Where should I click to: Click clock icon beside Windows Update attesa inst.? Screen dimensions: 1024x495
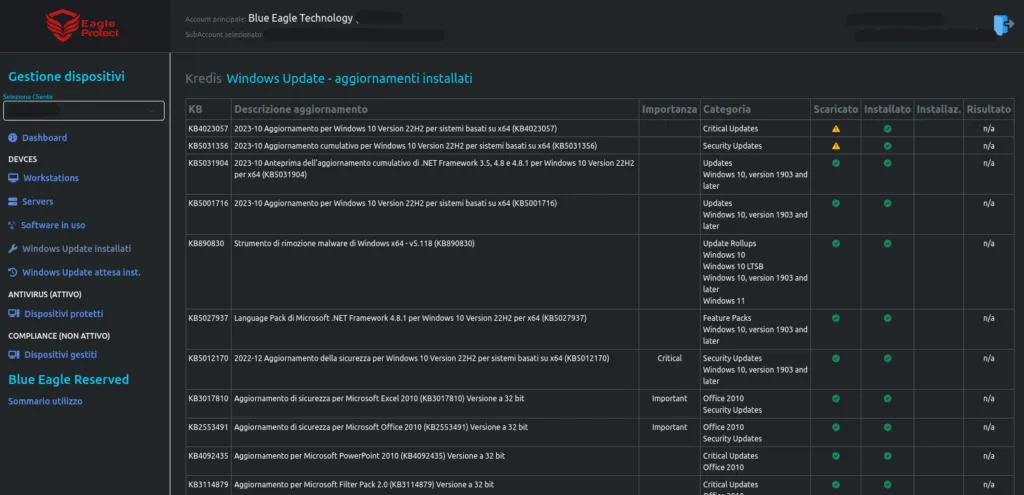pos(12,272)
